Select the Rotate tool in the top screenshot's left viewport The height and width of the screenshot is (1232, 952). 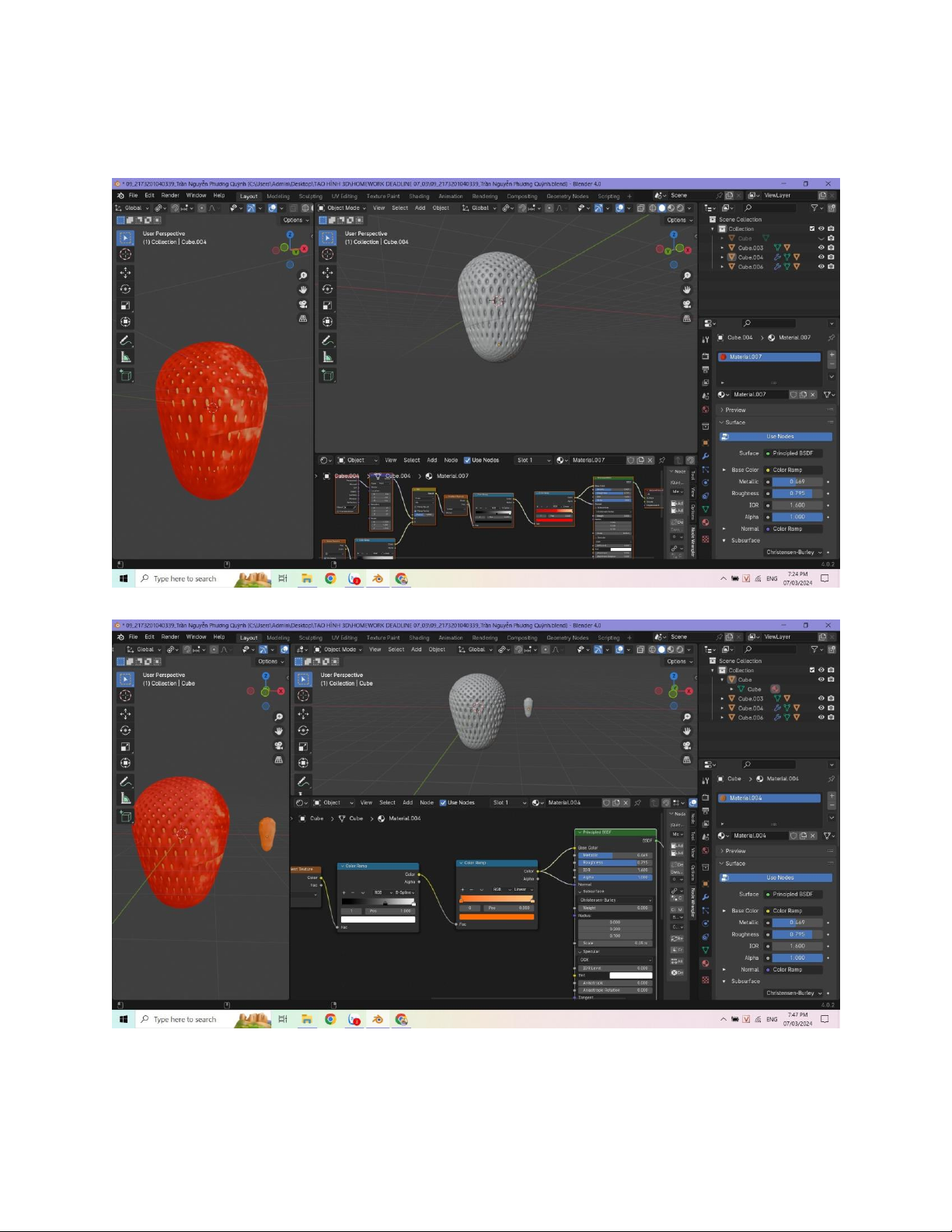click(x=125, y=289)
